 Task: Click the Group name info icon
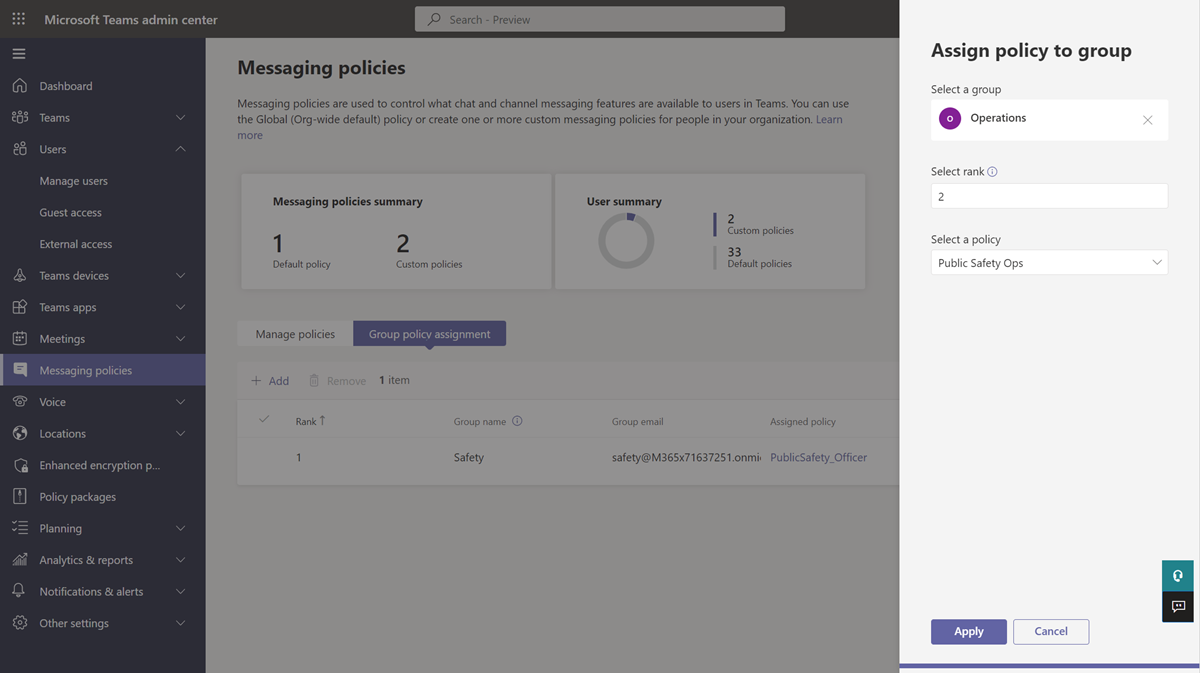click(x=517, y=421)
